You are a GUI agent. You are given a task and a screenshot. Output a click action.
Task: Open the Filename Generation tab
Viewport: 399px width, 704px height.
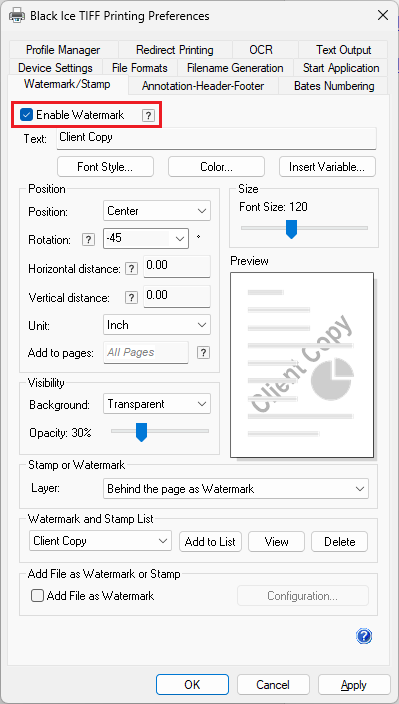click(235, 68)
